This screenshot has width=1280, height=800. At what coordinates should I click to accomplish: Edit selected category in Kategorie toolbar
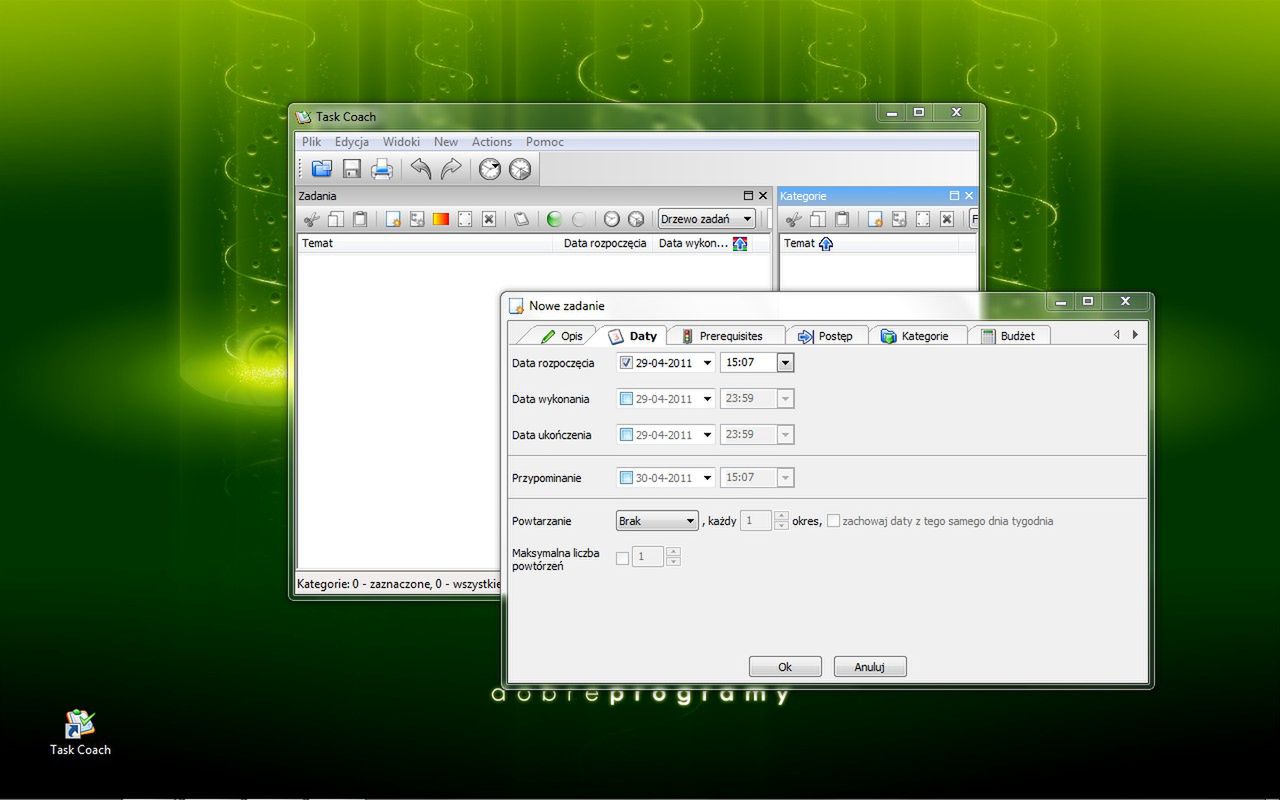[x=923, y=219]
